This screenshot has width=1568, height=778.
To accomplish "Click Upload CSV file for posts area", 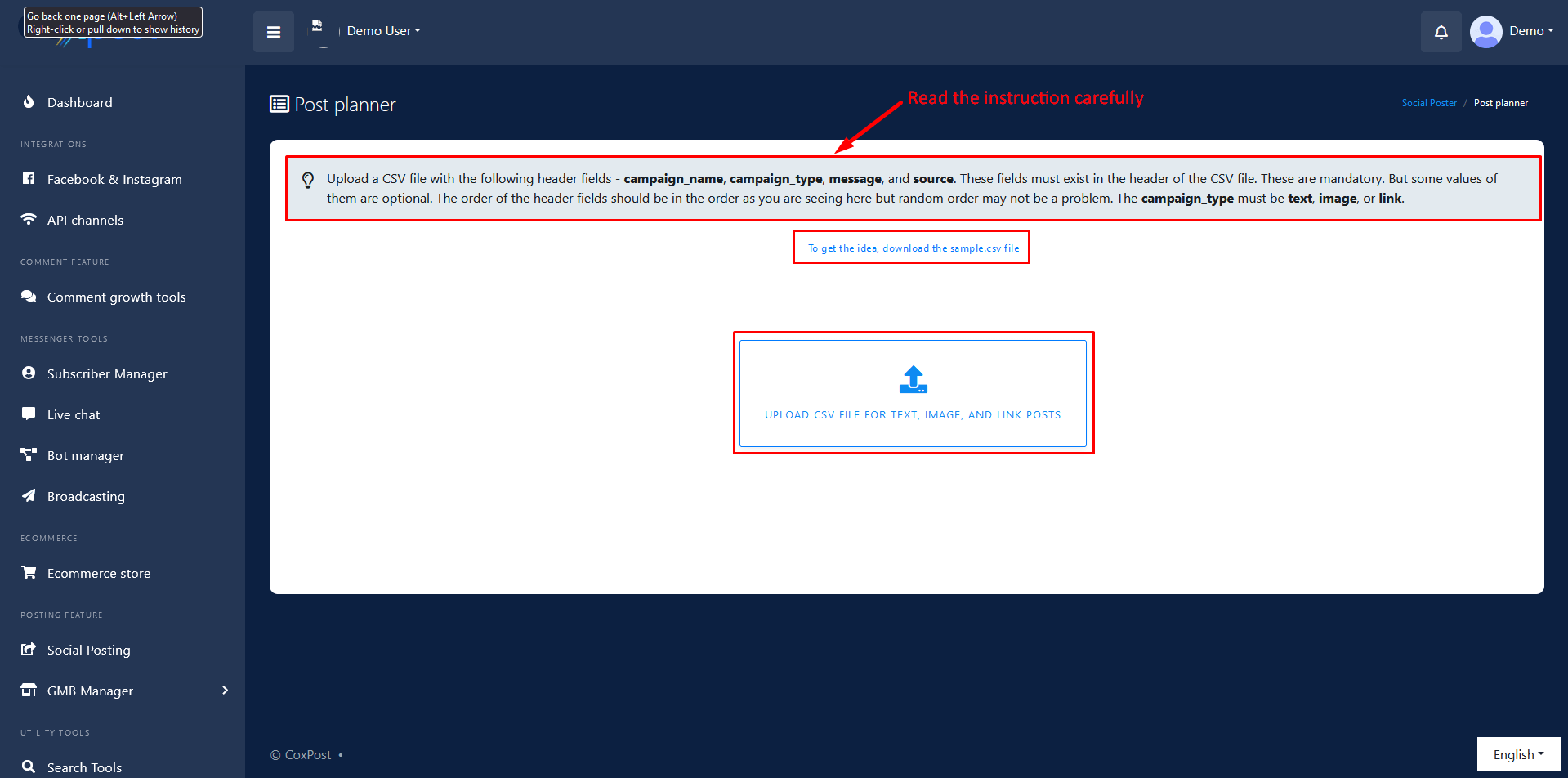I will click(x=913, y=394).
